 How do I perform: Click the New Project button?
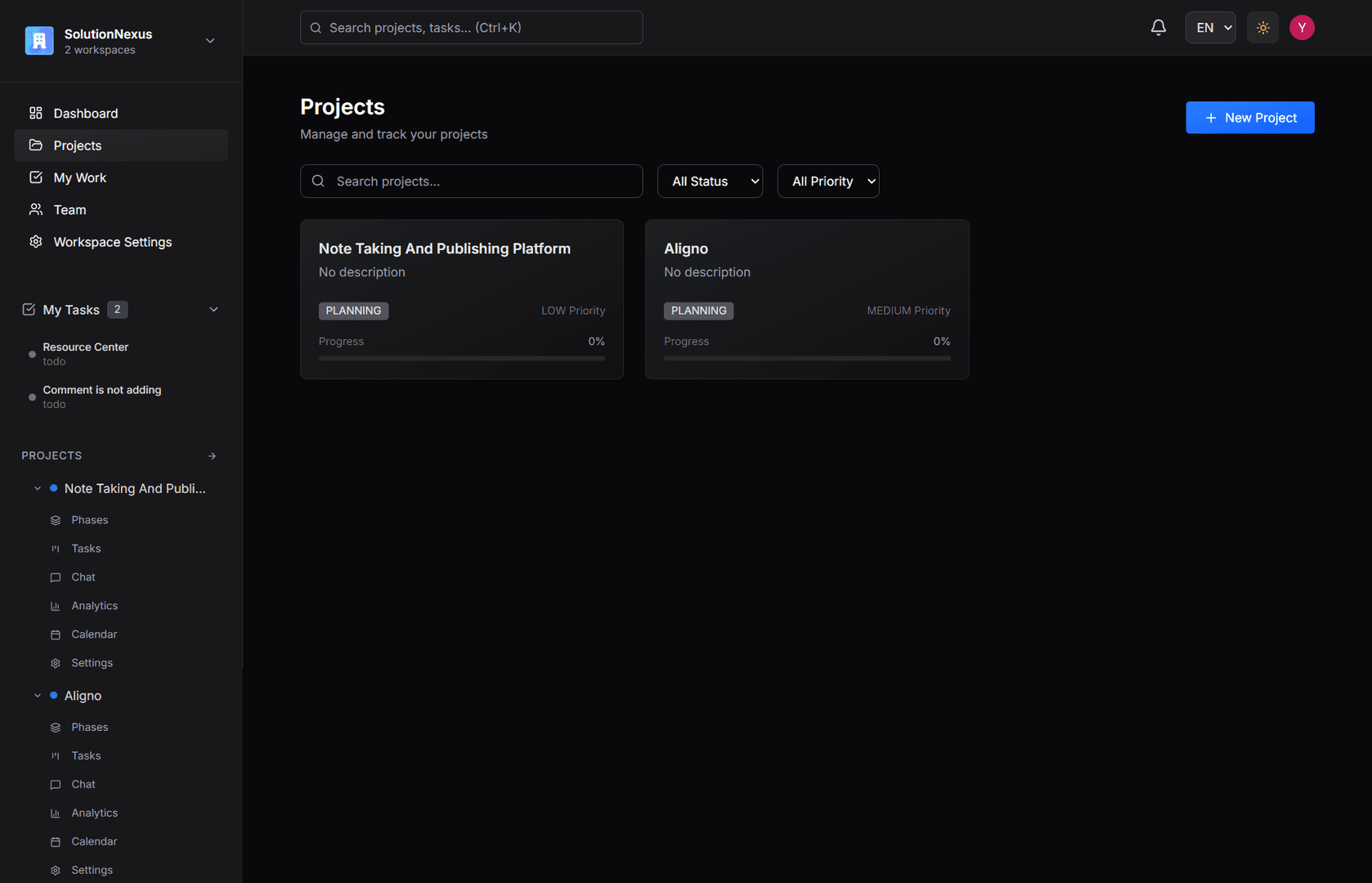tap(1250, 118)
